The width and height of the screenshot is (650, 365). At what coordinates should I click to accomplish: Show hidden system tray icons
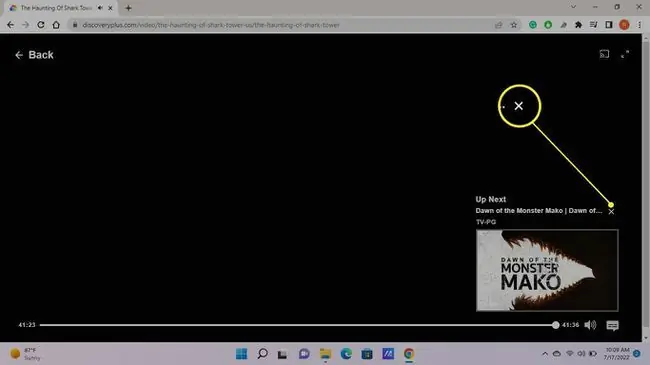(x=545, y=354)
